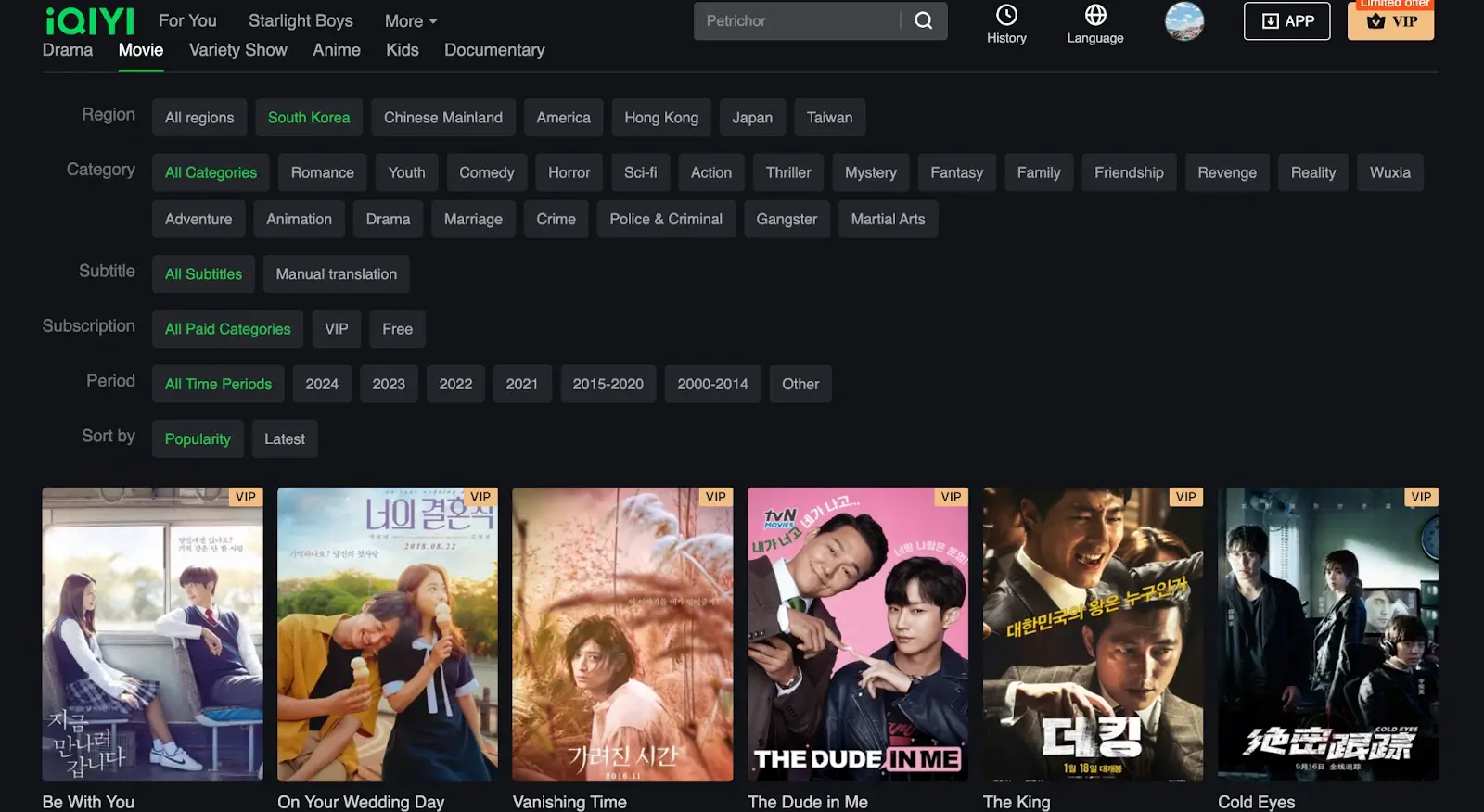Open the For You page
Screen dimensions: 1484x812
[x=187, y=20]
